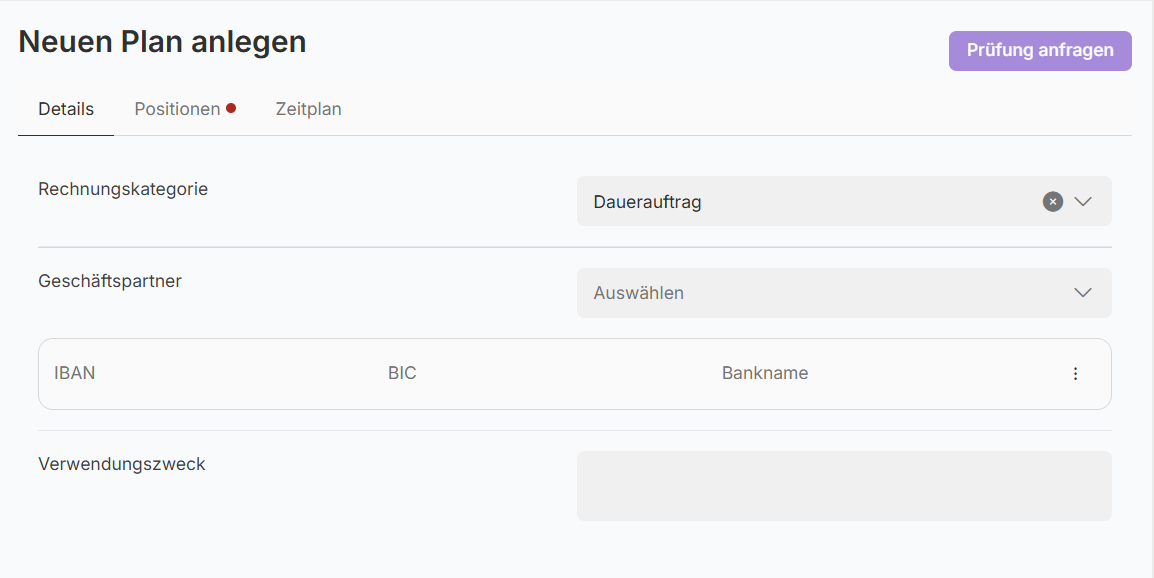This screenshot has width=1154, height=578.
Task: Click the Neuen Plan anlegen heading
Action: pos(162,42)
